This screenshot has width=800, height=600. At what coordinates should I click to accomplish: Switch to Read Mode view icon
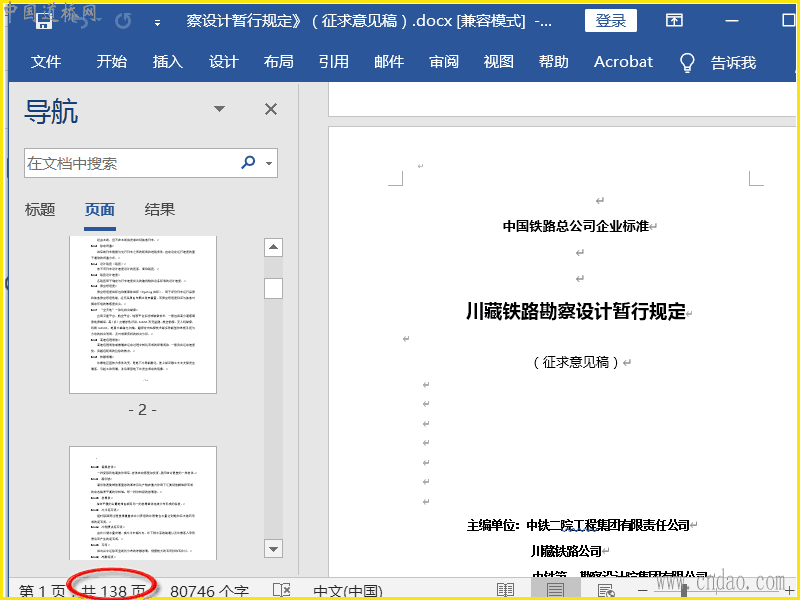point(505,591)
